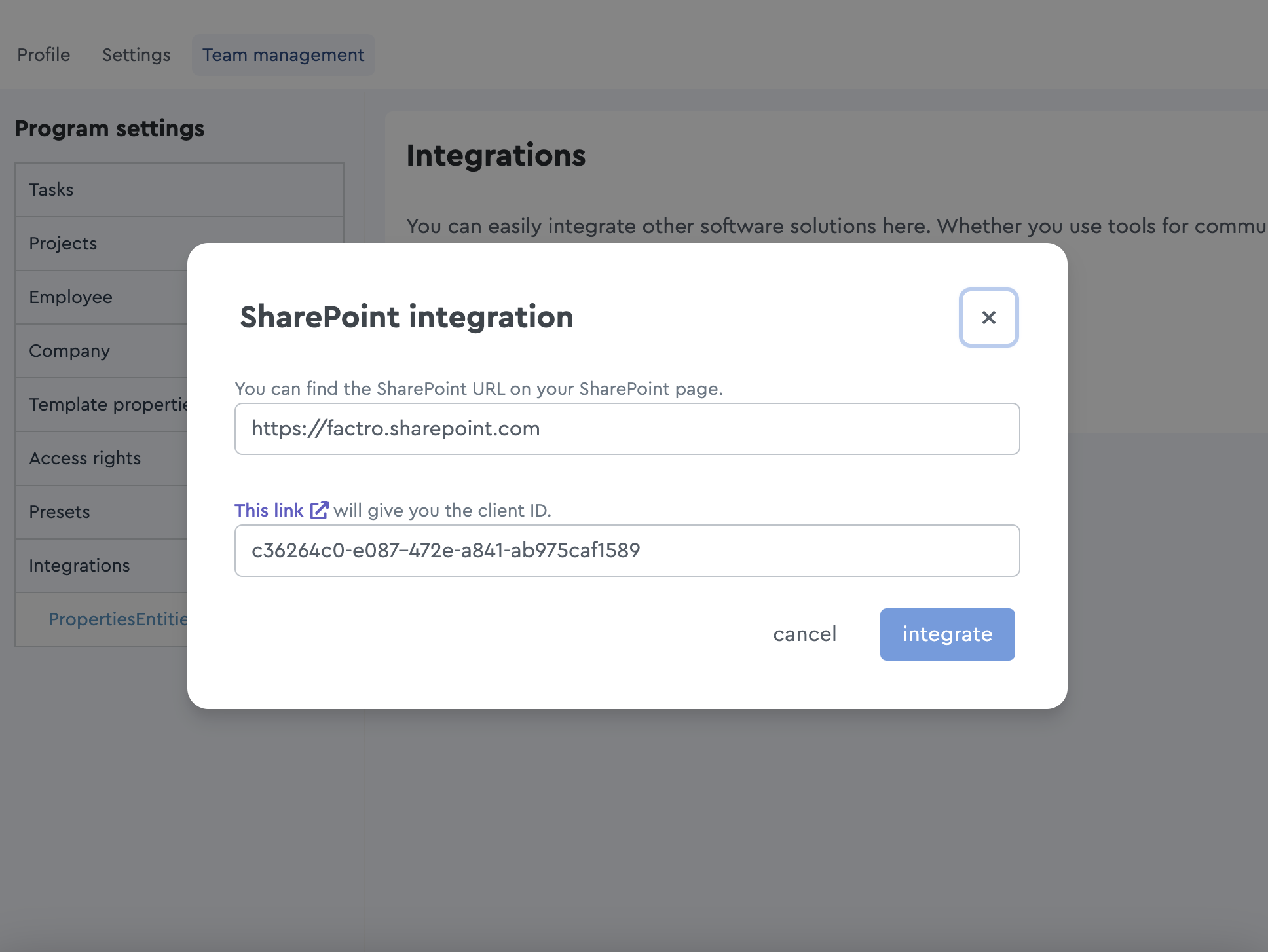This screenshot has width=1268, height=952.
Task: Open the external link icon beside This link
Action: pos(319,510)
